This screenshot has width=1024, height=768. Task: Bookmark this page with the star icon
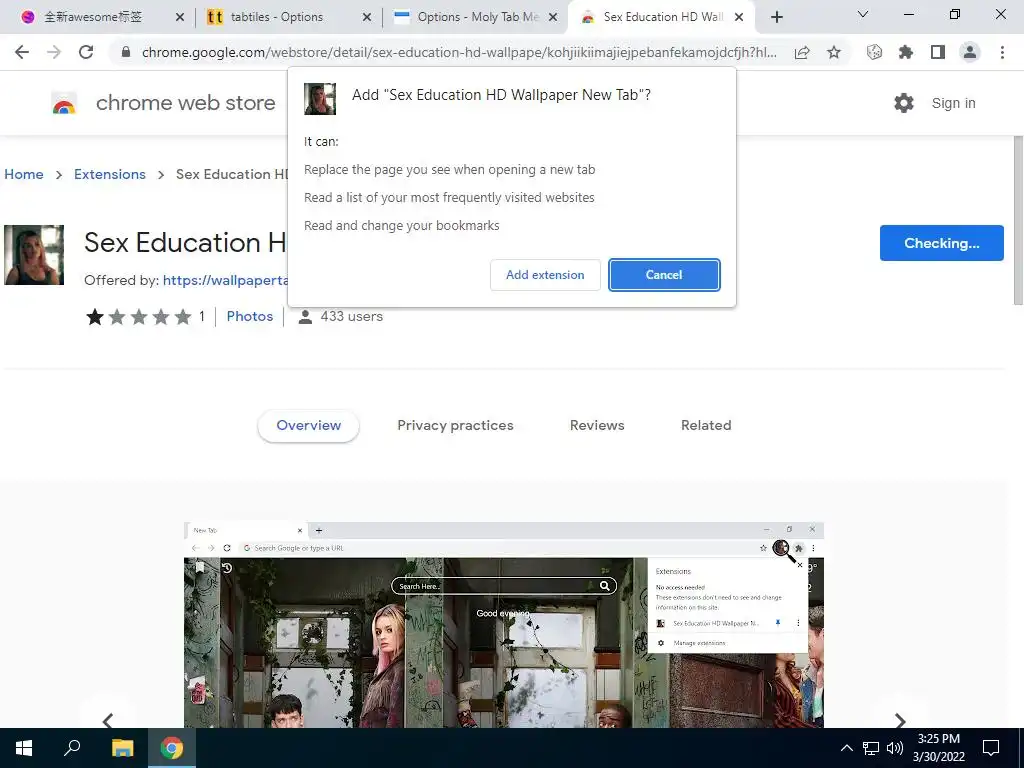[834, 52]
